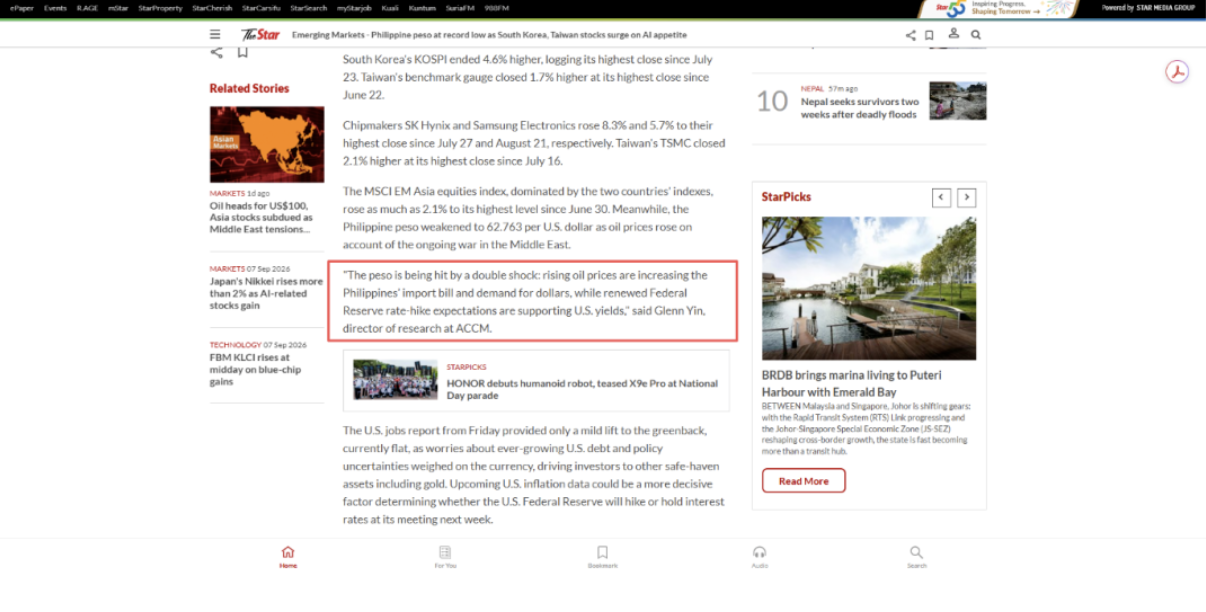Click MARKETS label above Oil heads story
The width and height of the screenshot is (1206, 612).
click(x=227, y=193)
